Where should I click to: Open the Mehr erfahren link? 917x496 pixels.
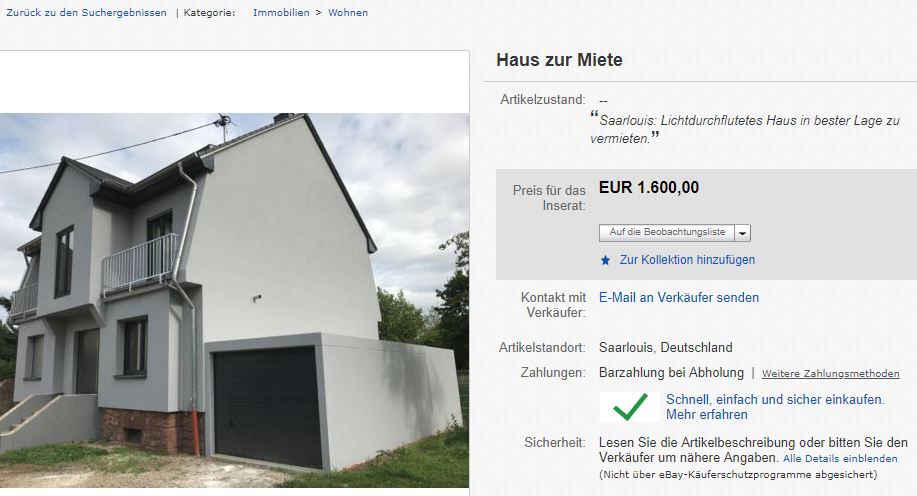706,415
